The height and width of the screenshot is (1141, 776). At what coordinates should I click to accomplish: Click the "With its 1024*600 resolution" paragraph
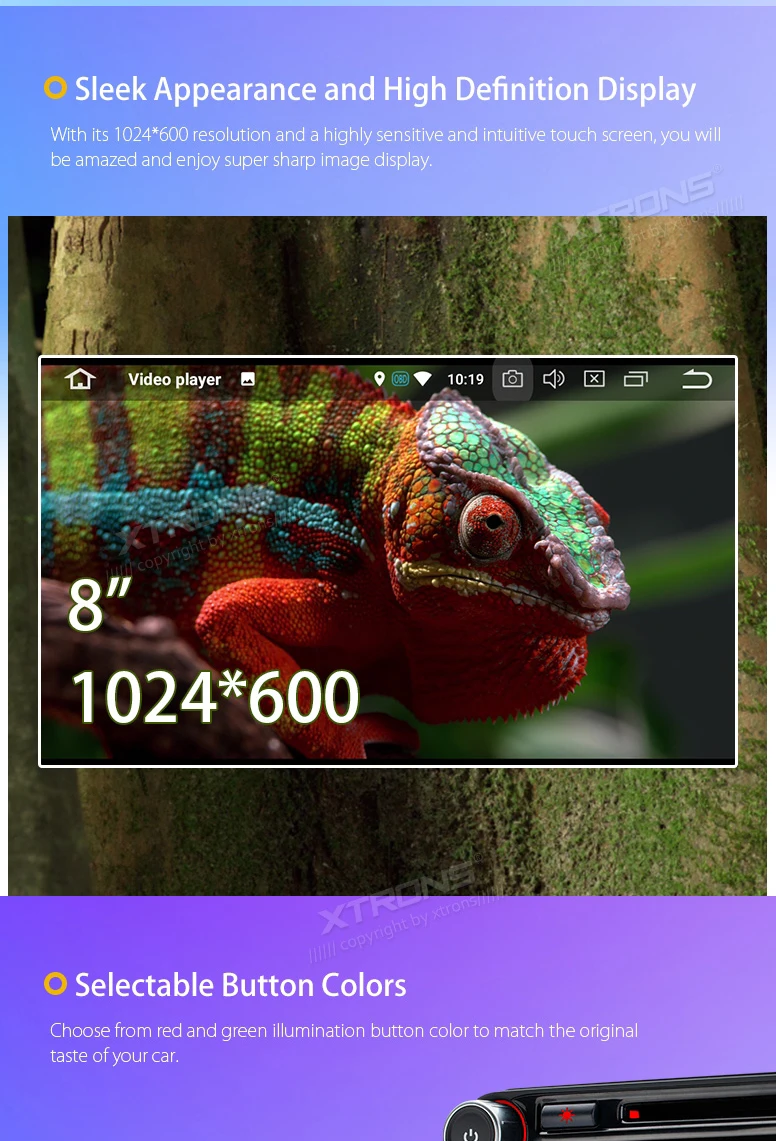tap(385, 147)
